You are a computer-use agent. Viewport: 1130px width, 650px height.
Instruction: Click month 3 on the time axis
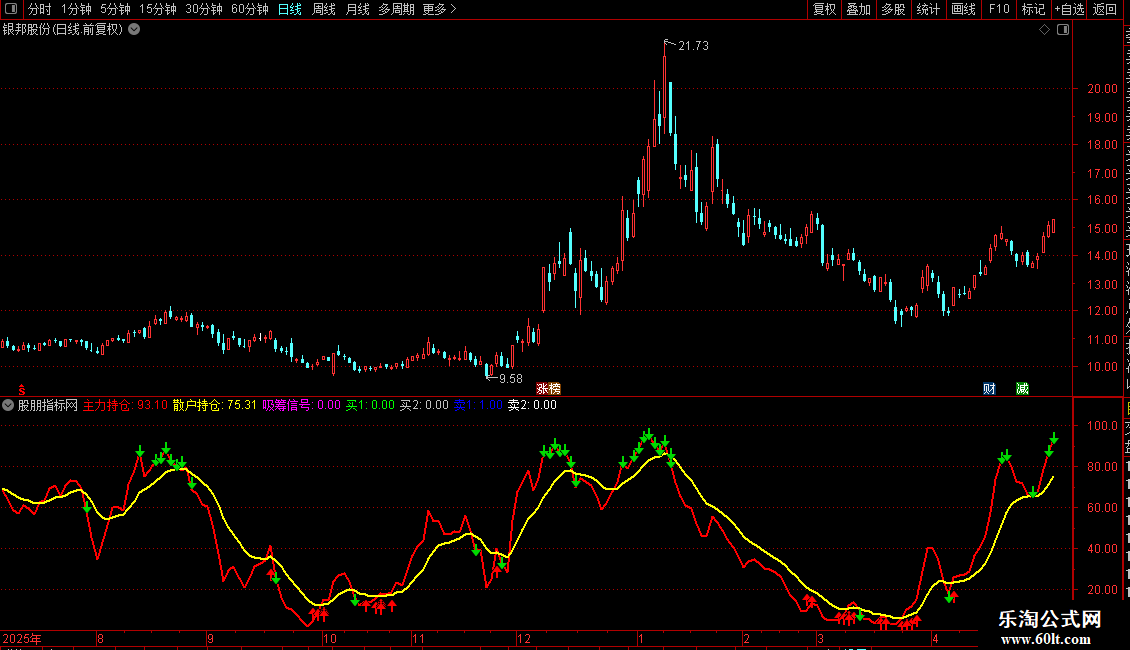pyautogui.click(x=820, y=638)
